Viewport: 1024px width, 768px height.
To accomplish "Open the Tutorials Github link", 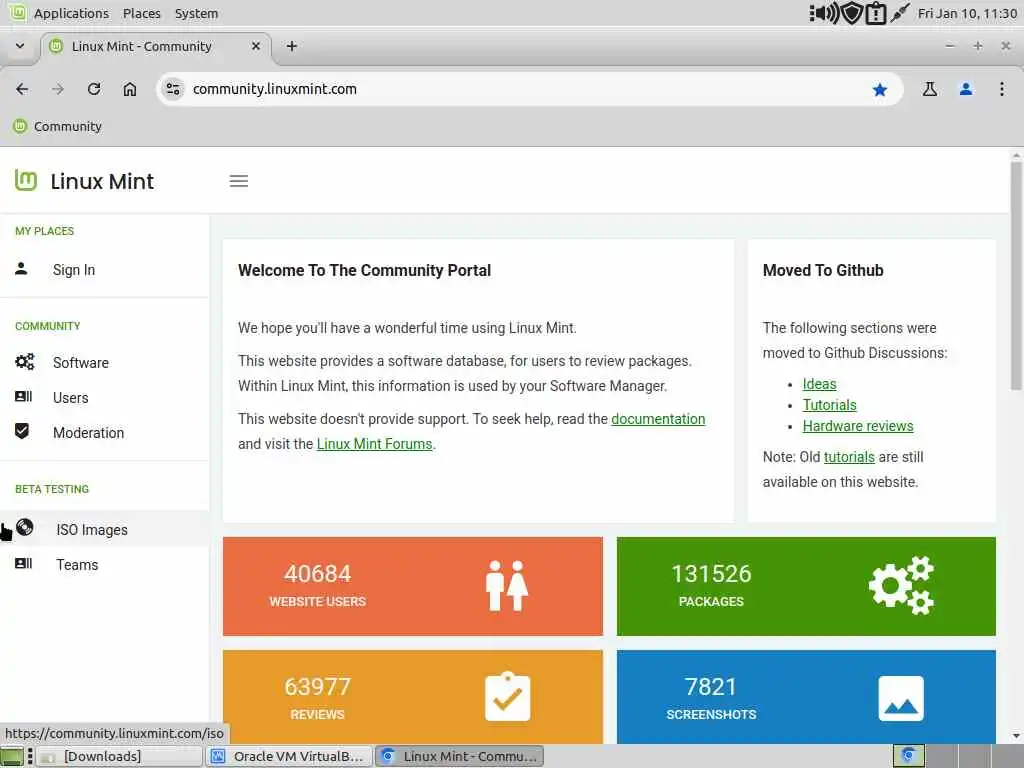I will (x=829, y=405).
